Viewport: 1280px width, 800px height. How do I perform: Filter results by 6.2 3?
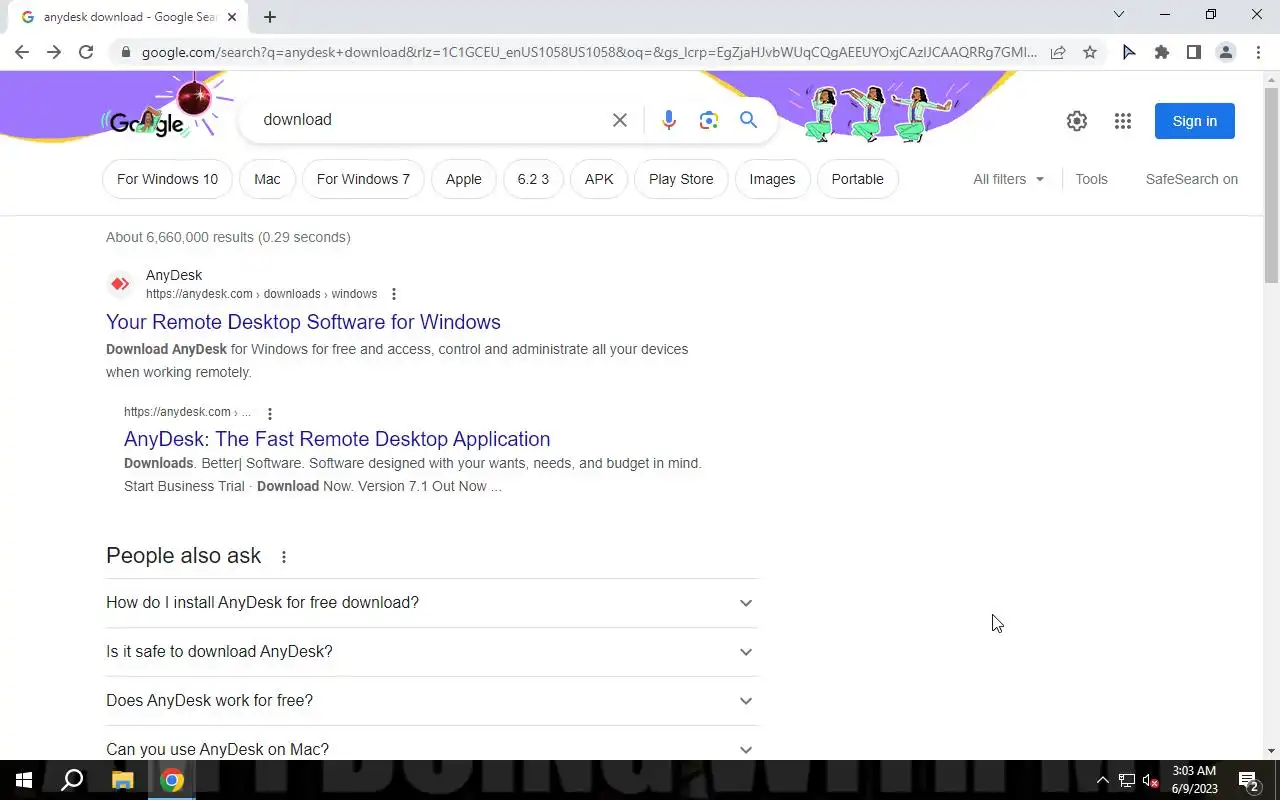(533, 179)
